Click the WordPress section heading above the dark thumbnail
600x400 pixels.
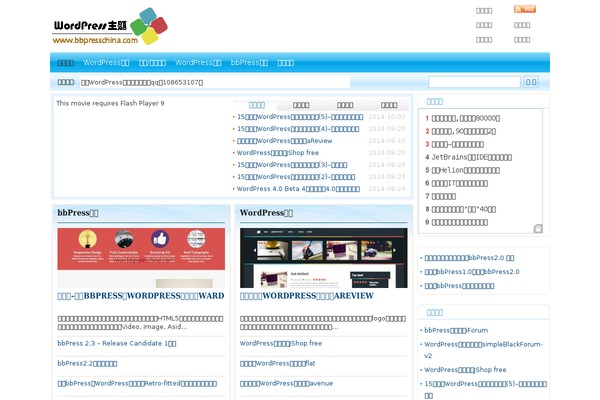coord(266,213)
